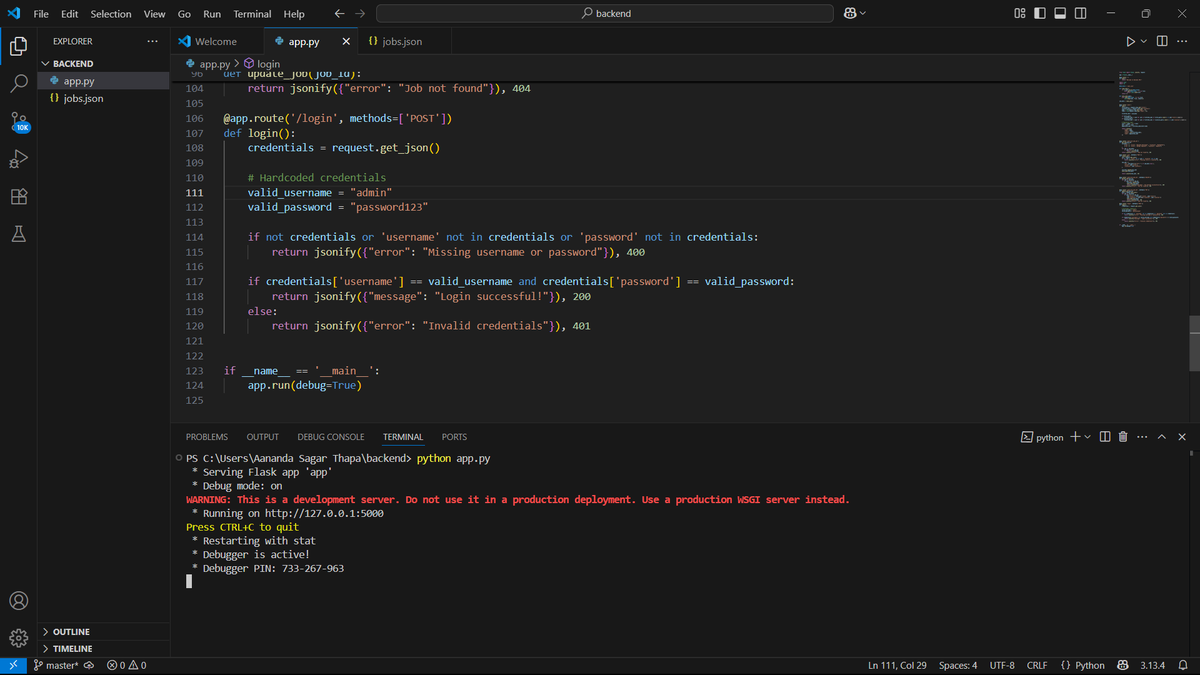Toggle the bottom panel visibility

1060,14
